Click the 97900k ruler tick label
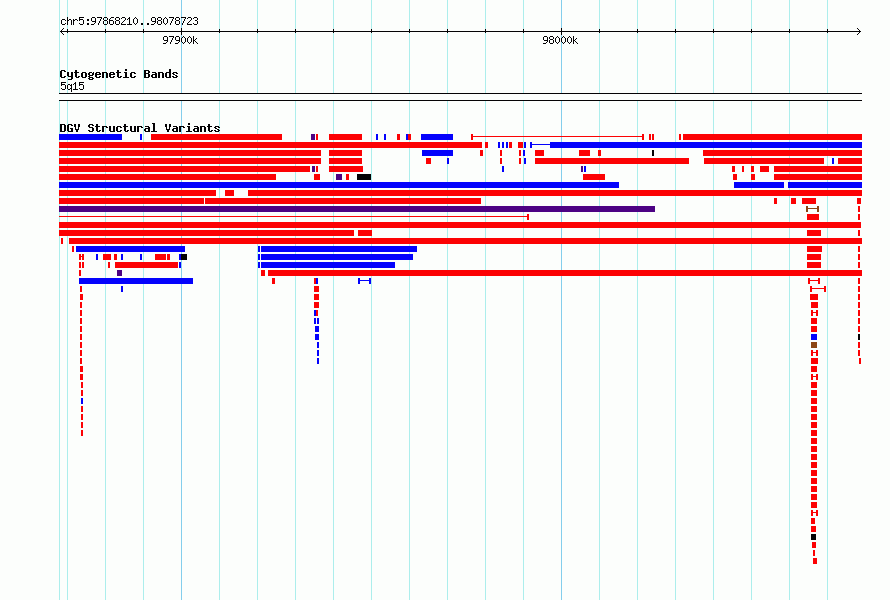Image resolution: width=890 pixels, height=600 pixels. point(180,40)
